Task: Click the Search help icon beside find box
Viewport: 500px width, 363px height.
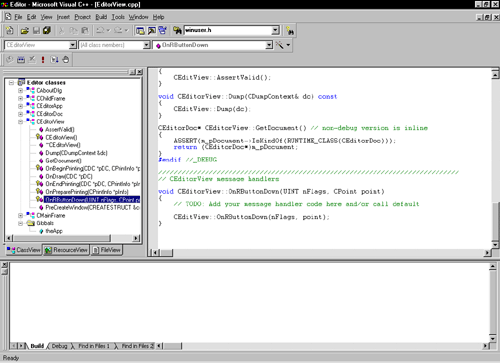Action: (x=290, y=31)
